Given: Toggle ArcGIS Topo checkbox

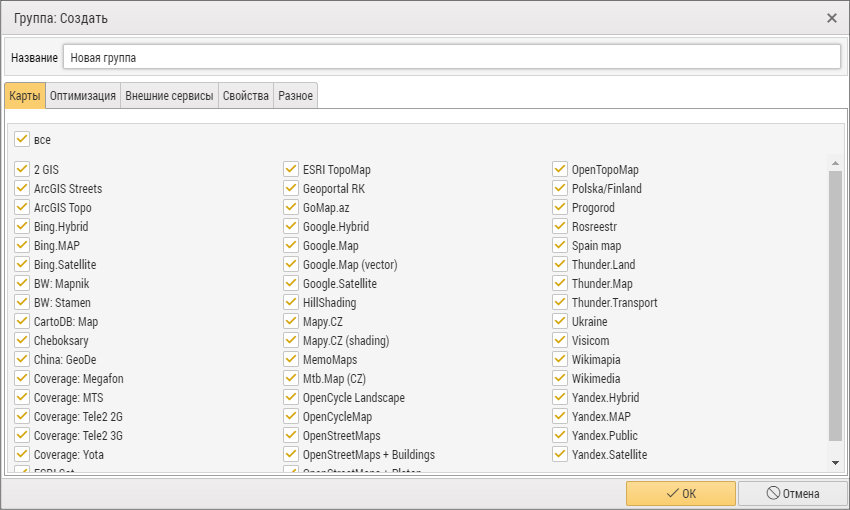Looking at the screenshot, I should click(x=22, y=207).
